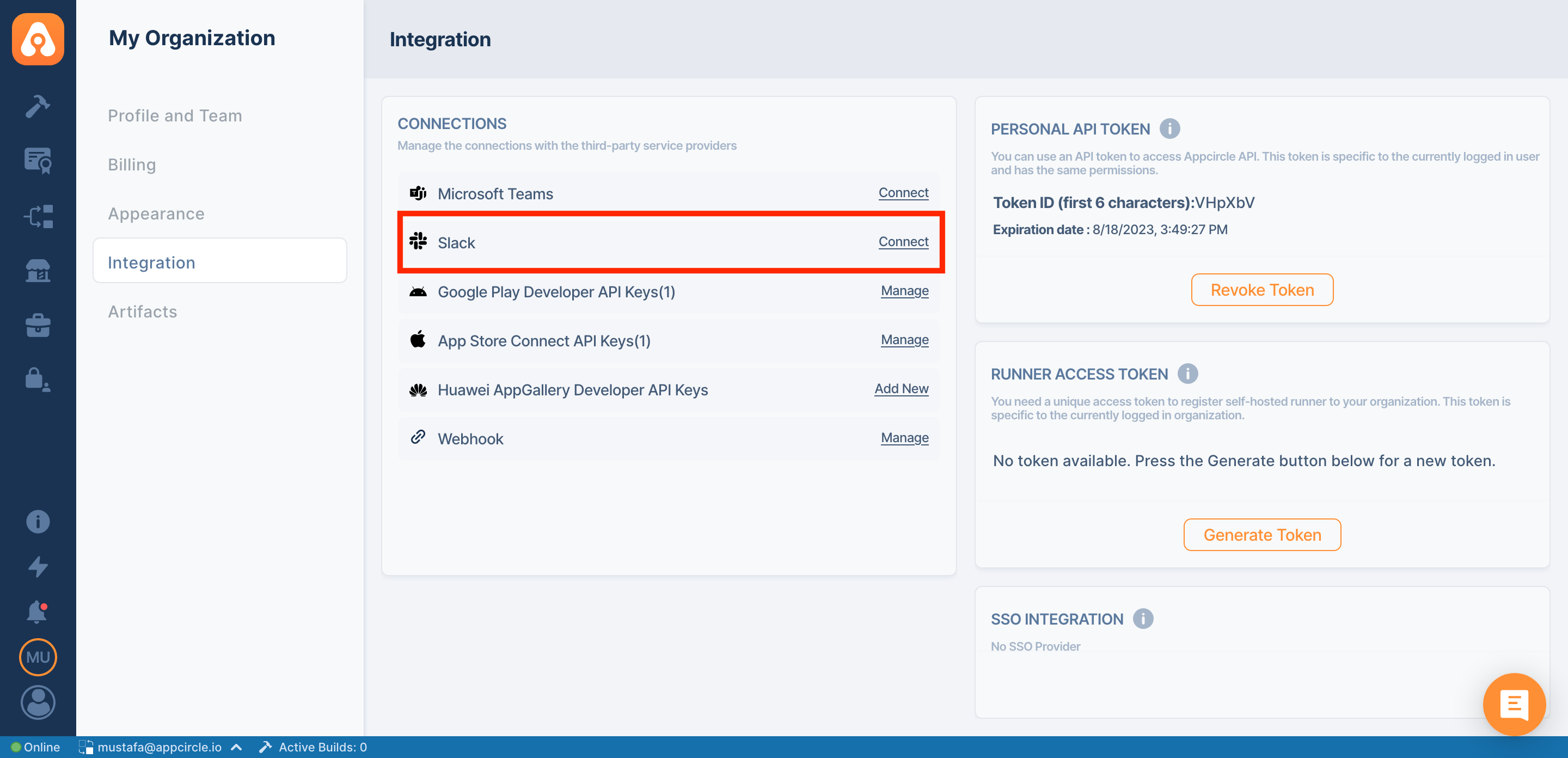Click Active Builds: 0 text
This screenshot has width=1568, height=758.
pyautogui.click(x=323, y=747)
